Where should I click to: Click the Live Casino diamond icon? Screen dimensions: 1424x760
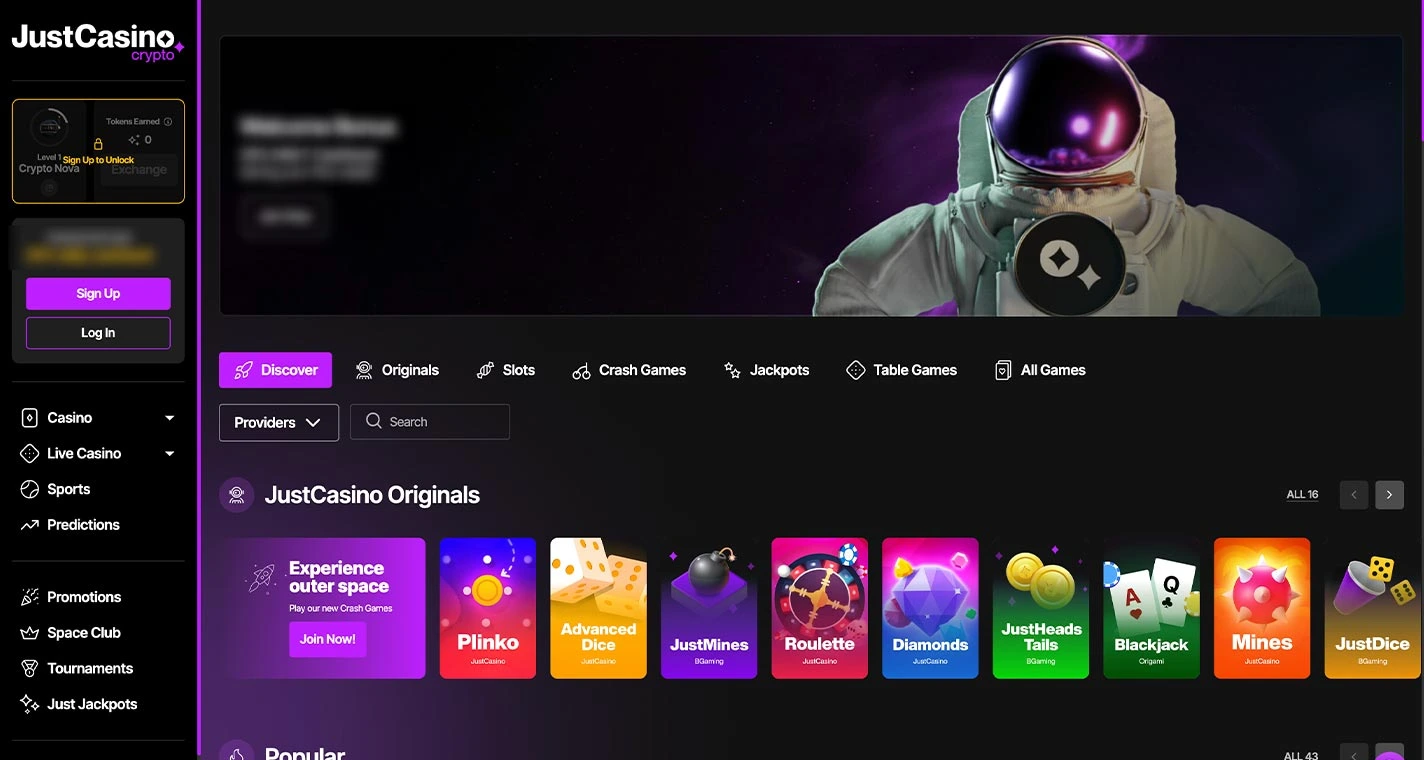click(x=30, y=454)
